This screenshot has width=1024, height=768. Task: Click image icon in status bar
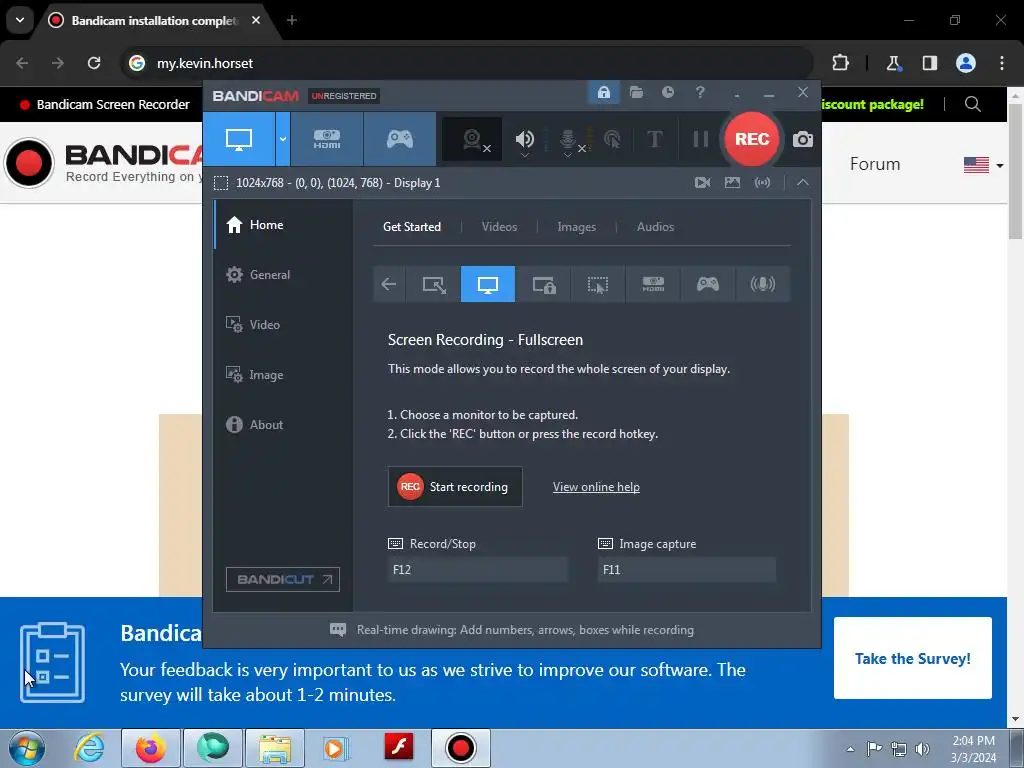(x=732, y=183)
